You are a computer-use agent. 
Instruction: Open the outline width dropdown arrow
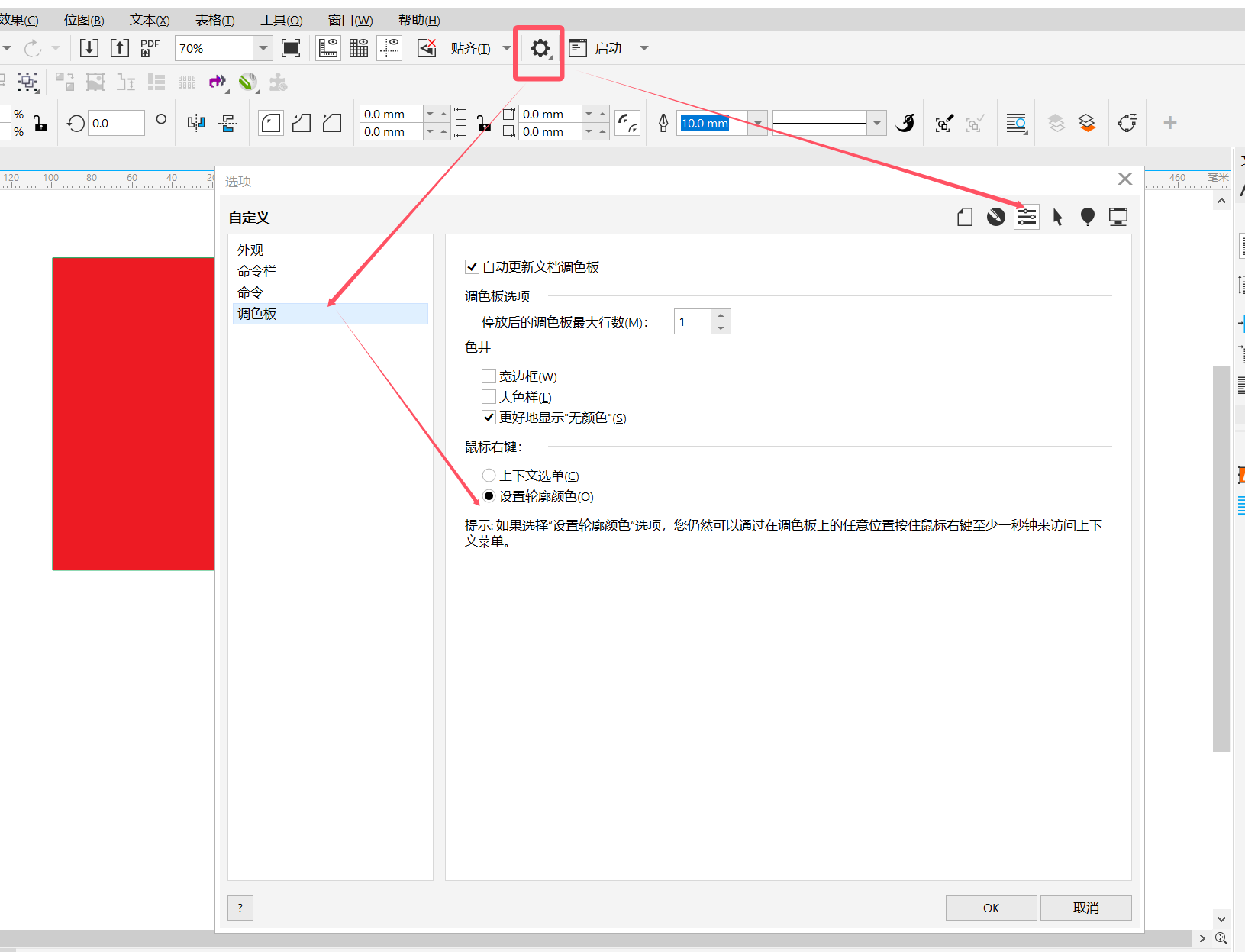click(x=757, y=123)
